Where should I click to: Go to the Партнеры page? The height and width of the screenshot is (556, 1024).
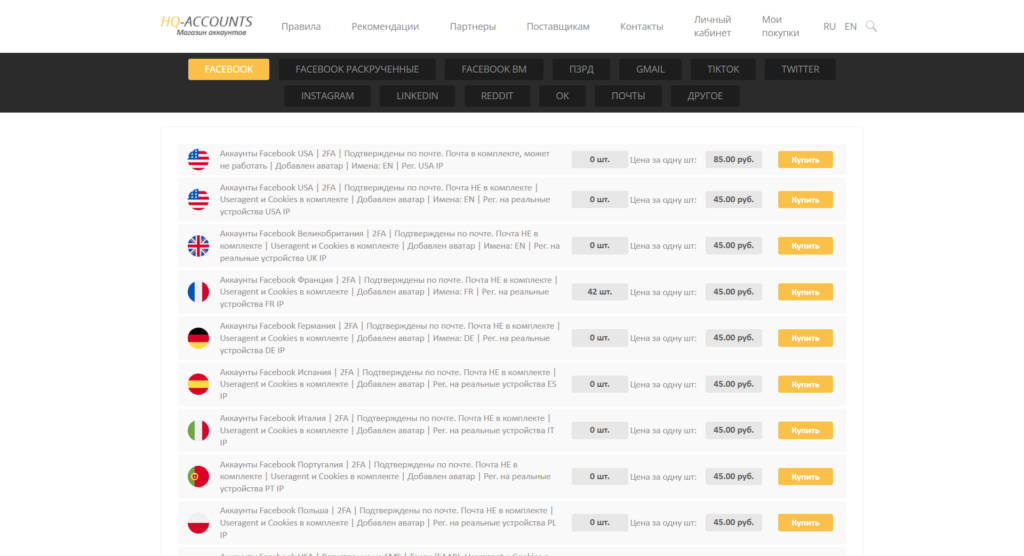pos(473,26)
